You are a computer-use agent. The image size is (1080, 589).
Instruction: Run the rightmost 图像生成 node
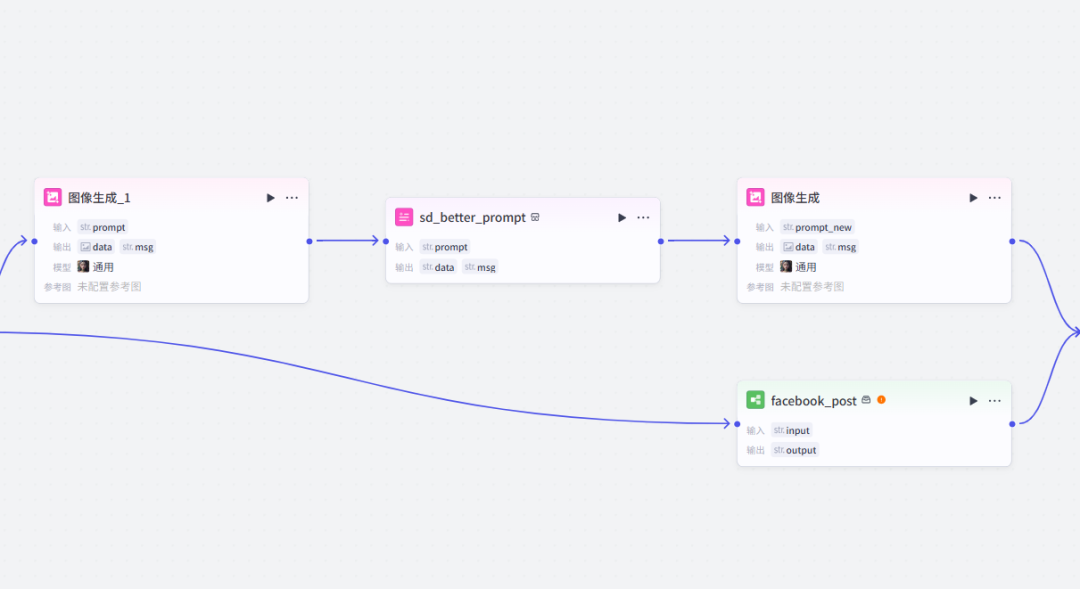[x=973, y=198]
